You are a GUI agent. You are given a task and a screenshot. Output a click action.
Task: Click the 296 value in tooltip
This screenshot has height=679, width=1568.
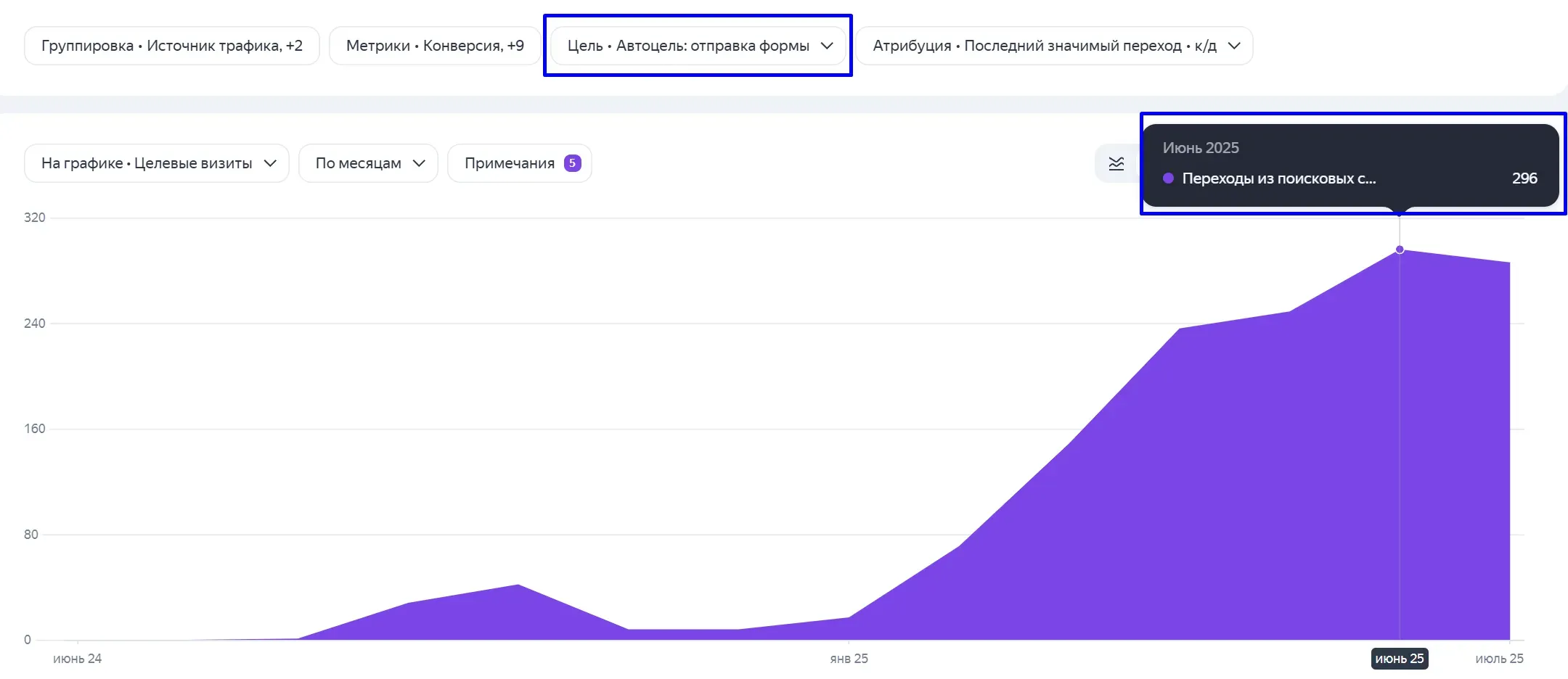[x=1524, y=178]
